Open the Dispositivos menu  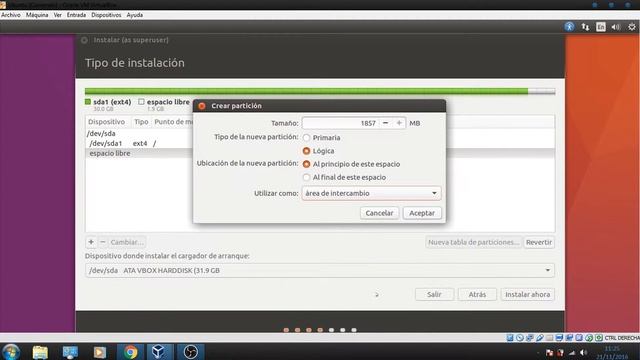[106, 15]
